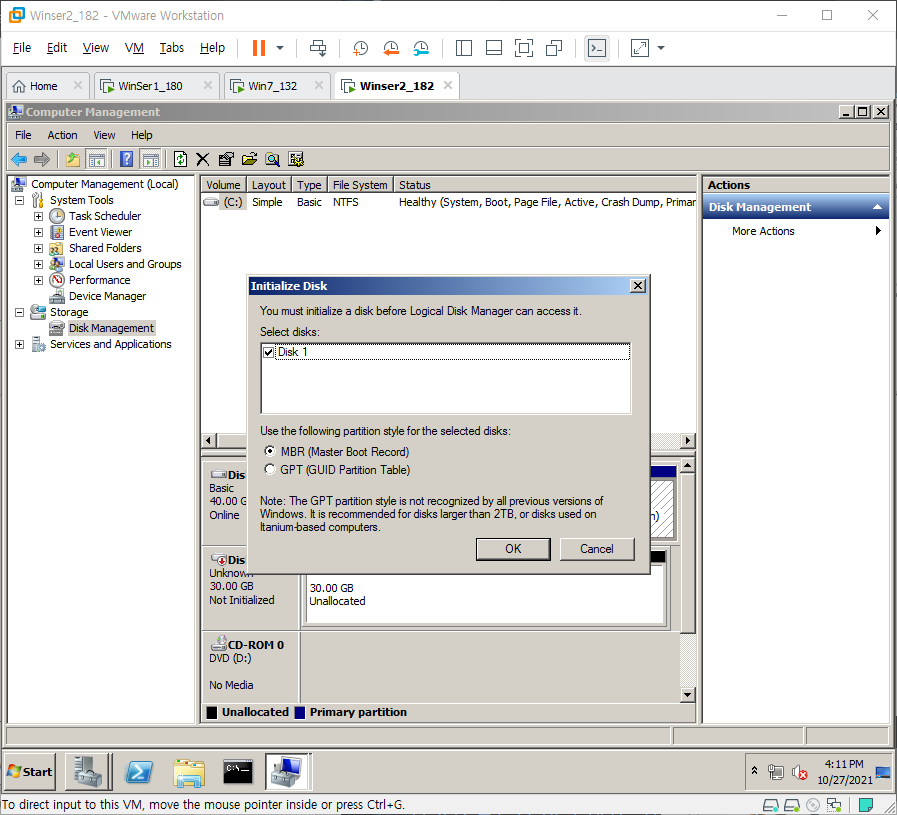This screenshot has height=815, width=897.
Task: Collapse the Storage tree node
Action: click(19, 312)
